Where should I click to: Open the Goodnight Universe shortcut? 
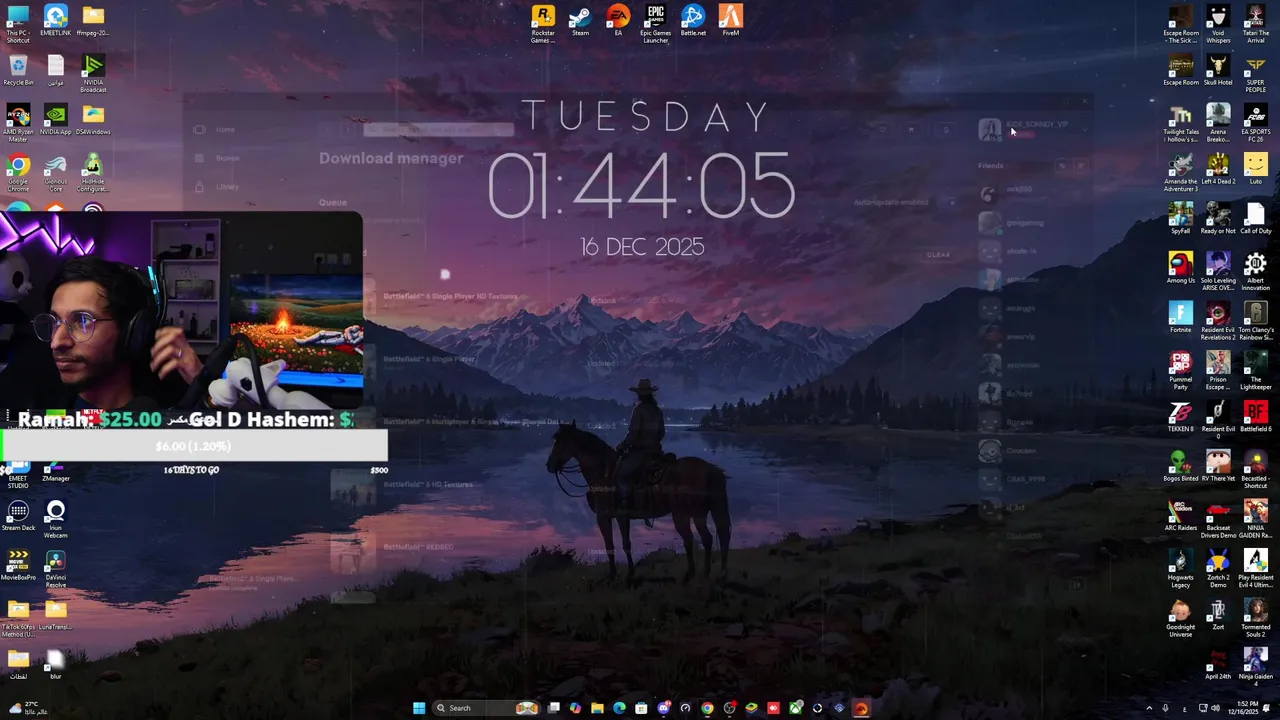click(x=1180, y=619)
